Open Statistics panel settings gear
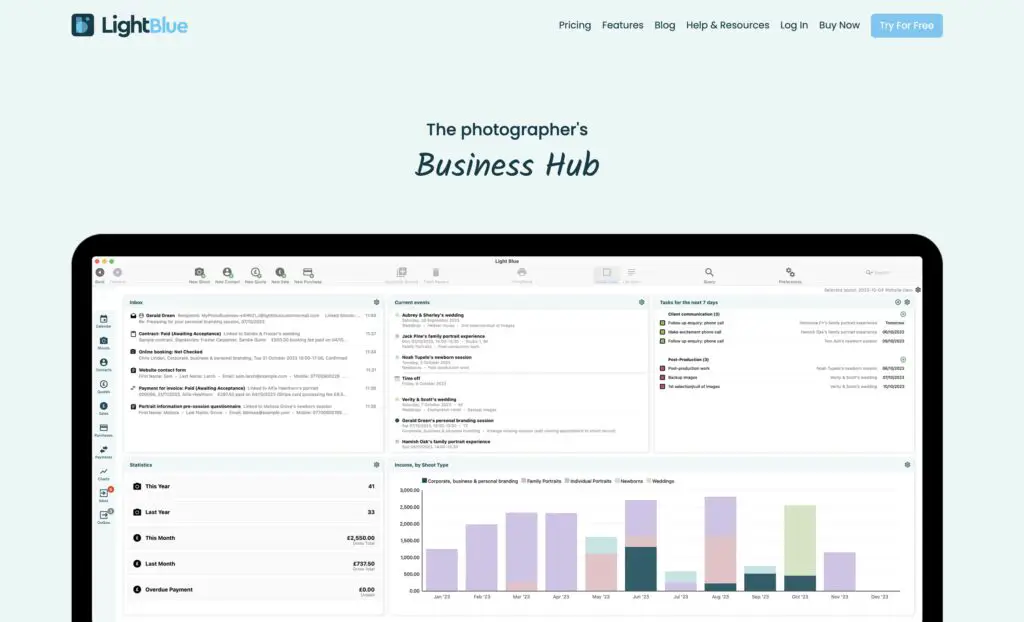 (x=376, y=465)
